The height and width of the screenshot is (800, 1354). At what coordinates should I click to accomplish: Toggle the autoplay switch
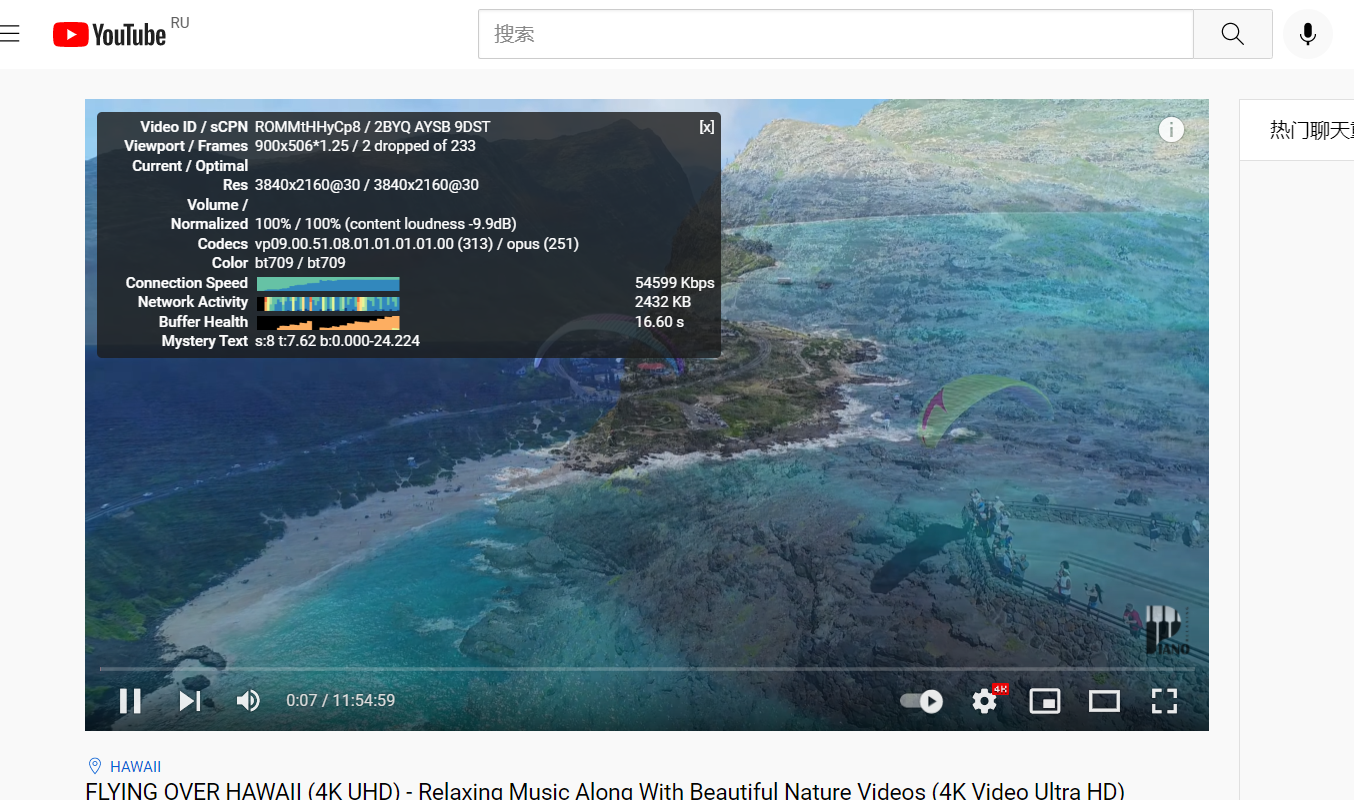(x=921, y=701)
